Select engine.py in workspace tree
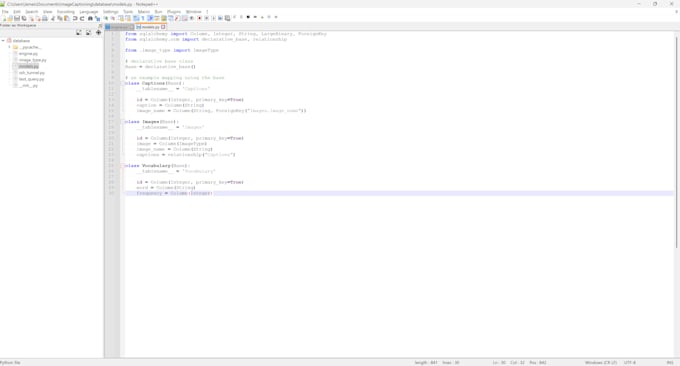 28,54
